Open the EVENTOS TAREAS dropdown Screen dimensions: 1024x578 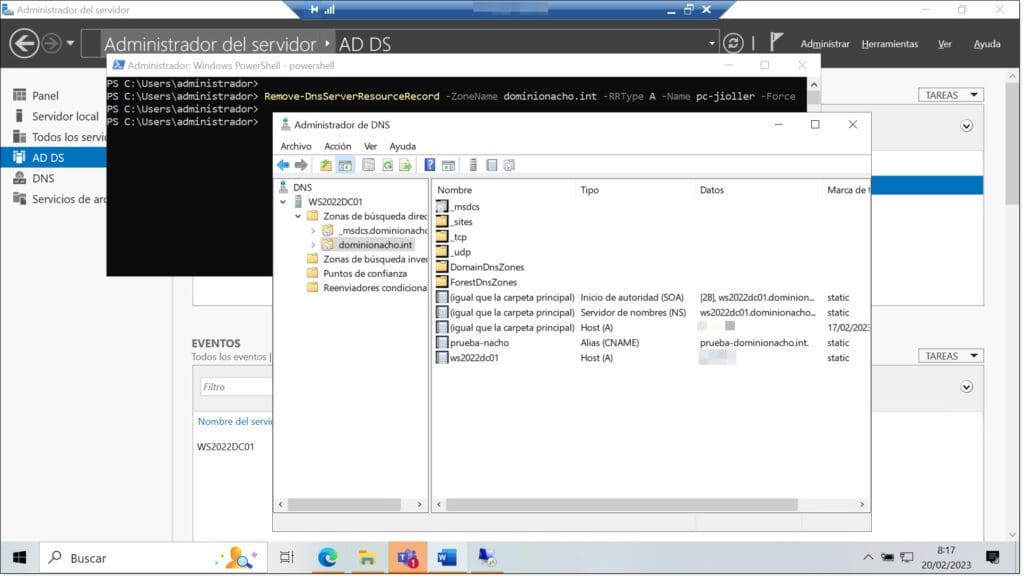pyautogui.click(x=950, y=356)
